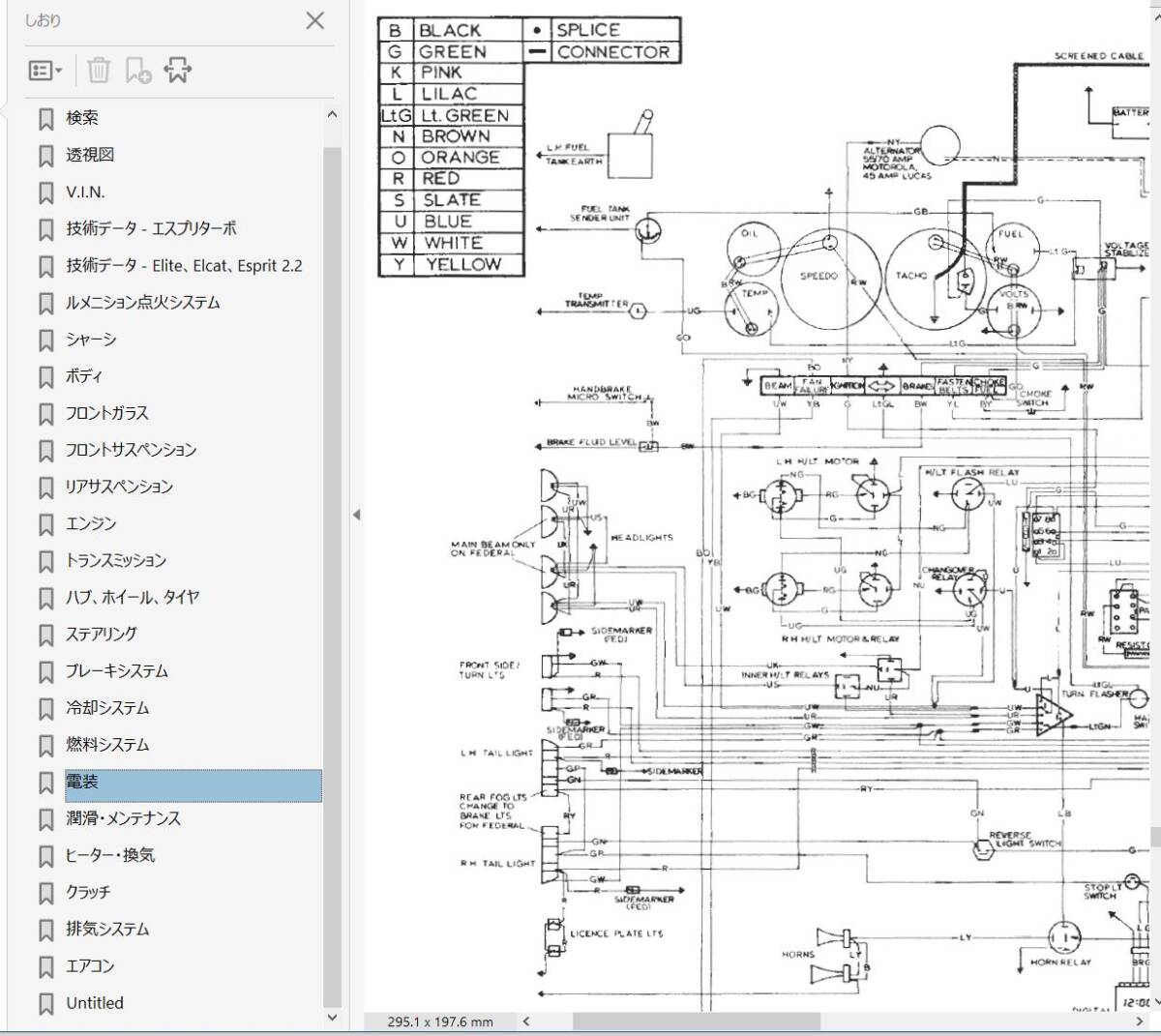
Task: Click the document horizontal scrollbar thumb
Action: click(697, 1021)
